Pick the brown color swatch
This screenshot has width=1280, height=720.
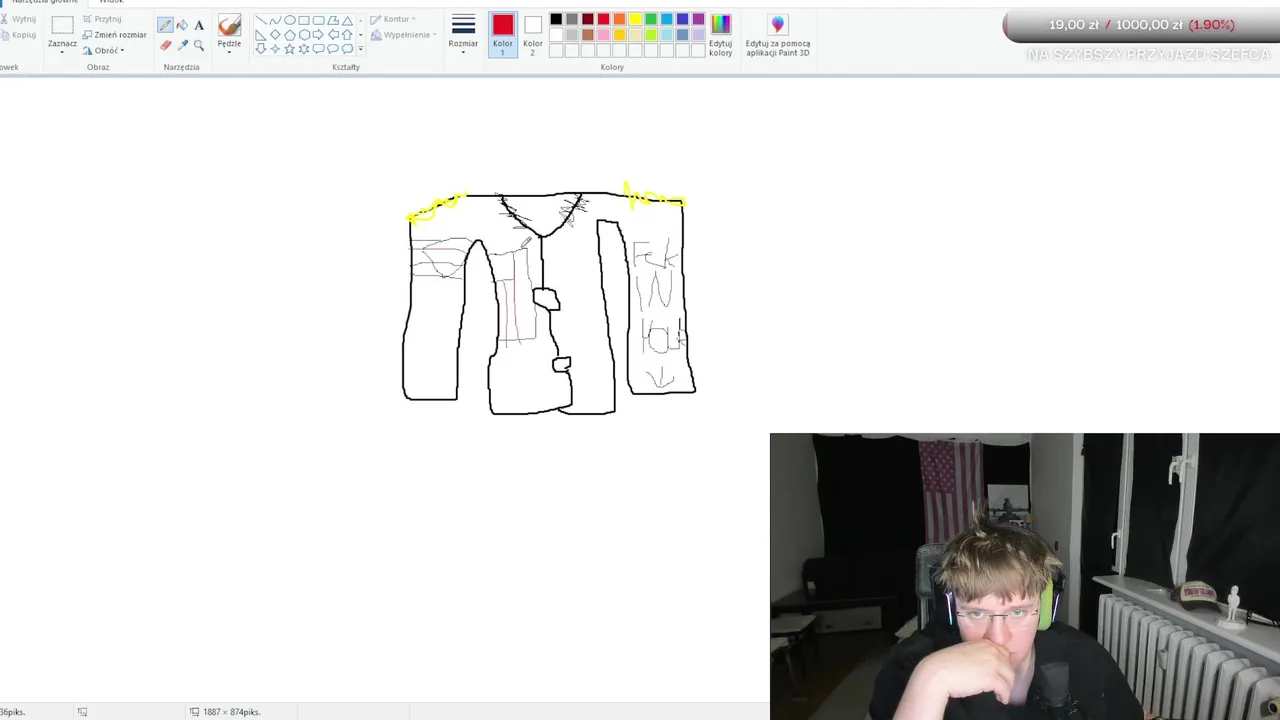[x=588, y=35]
